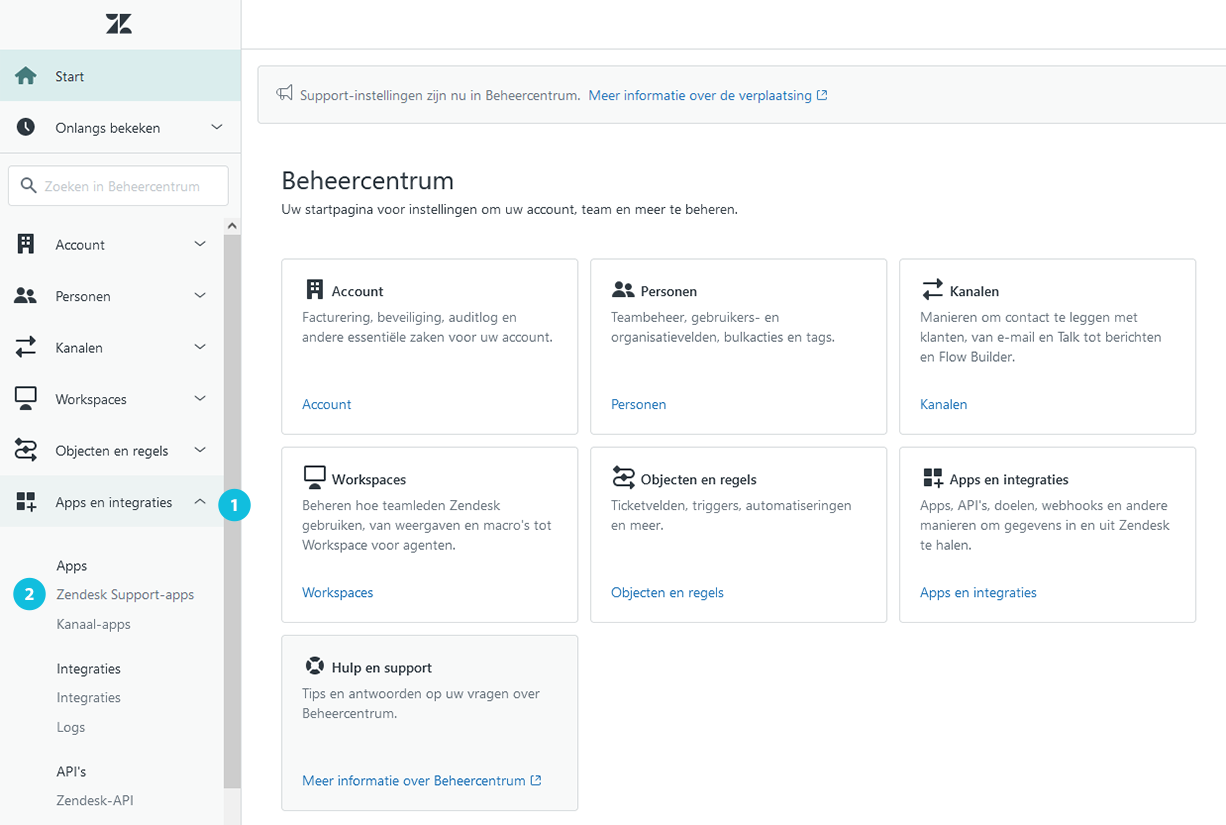
Task: Click the megaphone icon in the announcement banner
Action: 285,94
